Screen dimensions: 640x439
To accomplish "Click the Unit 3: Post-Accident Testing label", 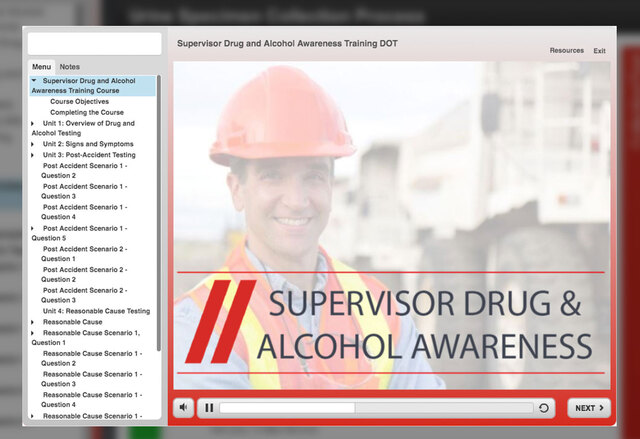I will pos(89,155).
